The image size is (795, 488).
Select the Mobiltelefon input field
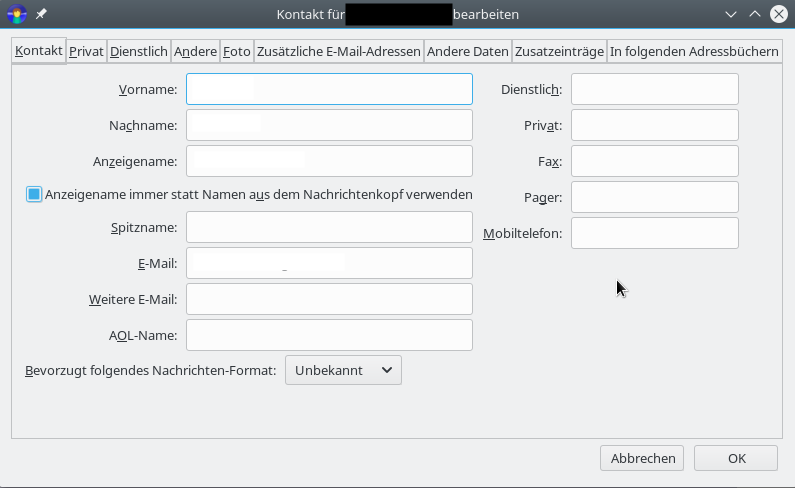click(x=654, y=233)
